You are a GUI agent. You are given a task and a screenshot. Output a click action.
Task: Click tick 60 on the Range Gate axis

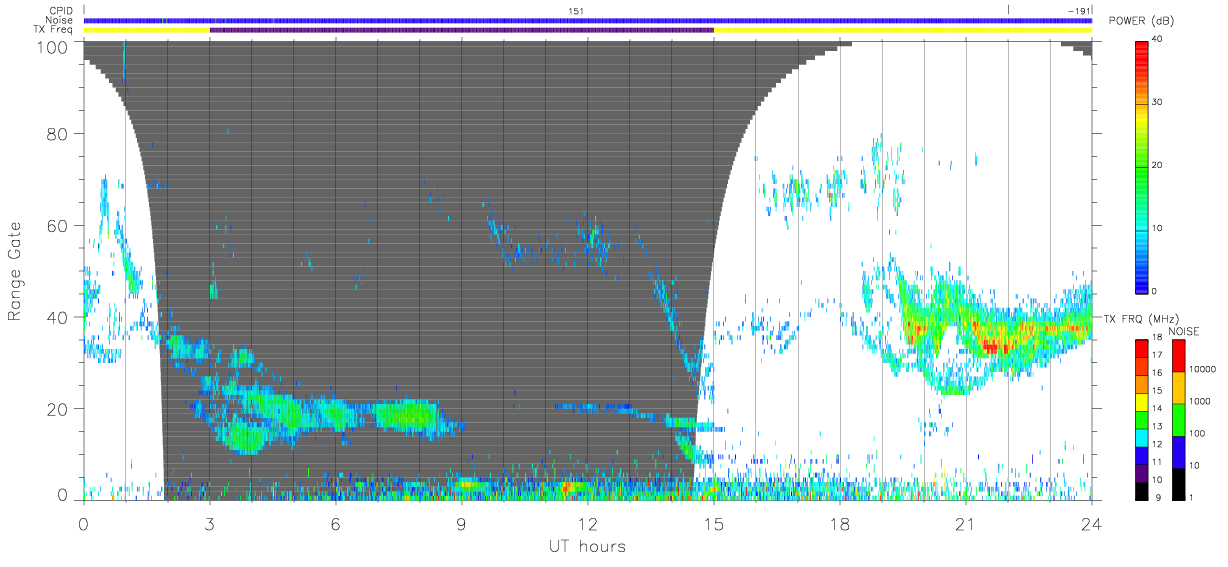pos(57,225)
